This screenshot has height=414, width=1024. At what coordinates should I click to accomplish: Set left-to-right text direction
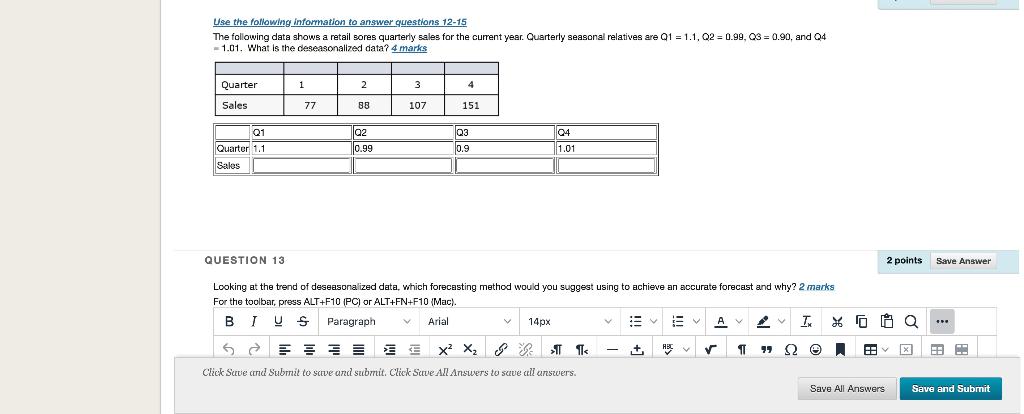point(557,349)
